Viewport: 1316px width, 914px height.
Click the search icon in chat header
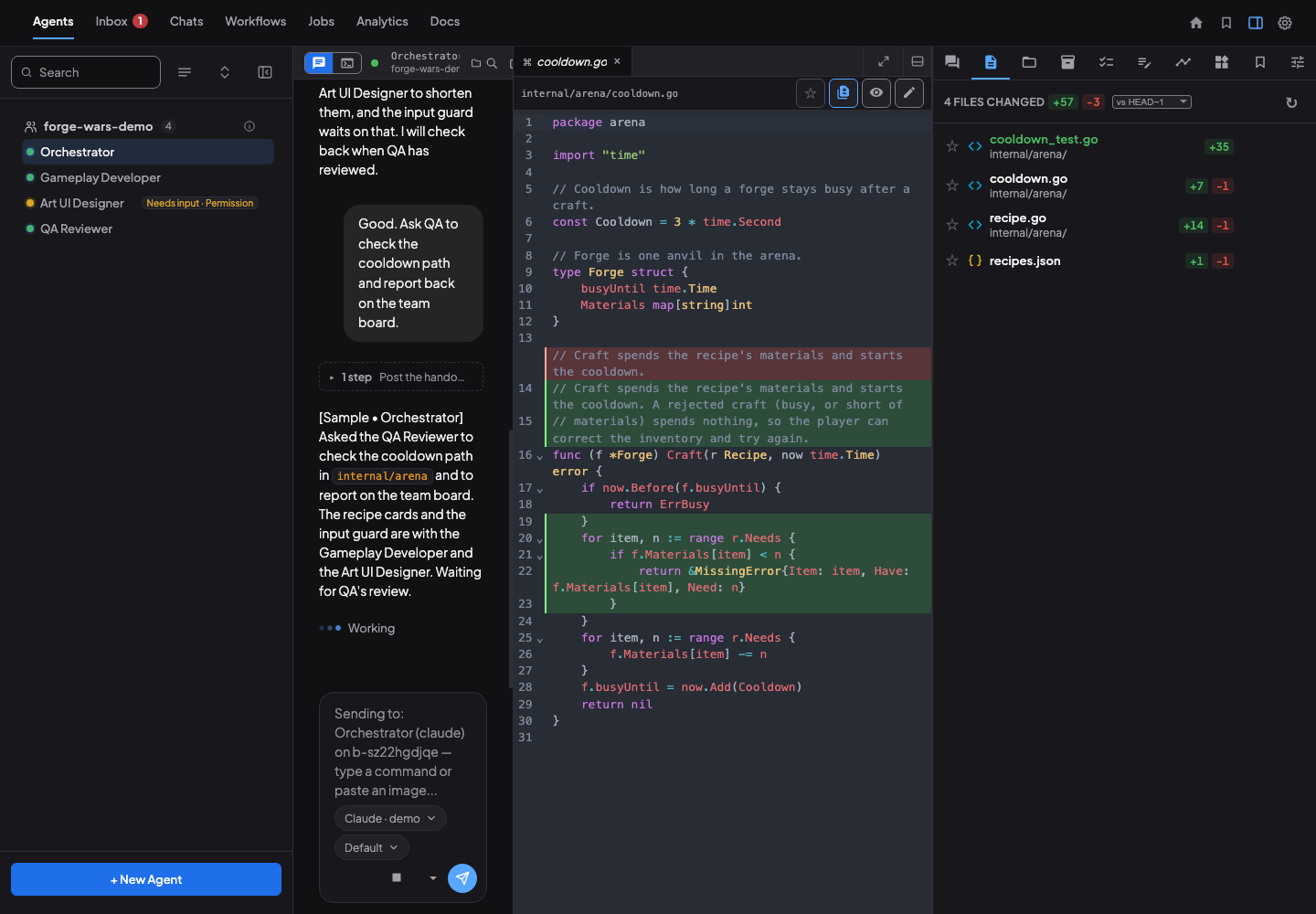click(492, 63)
